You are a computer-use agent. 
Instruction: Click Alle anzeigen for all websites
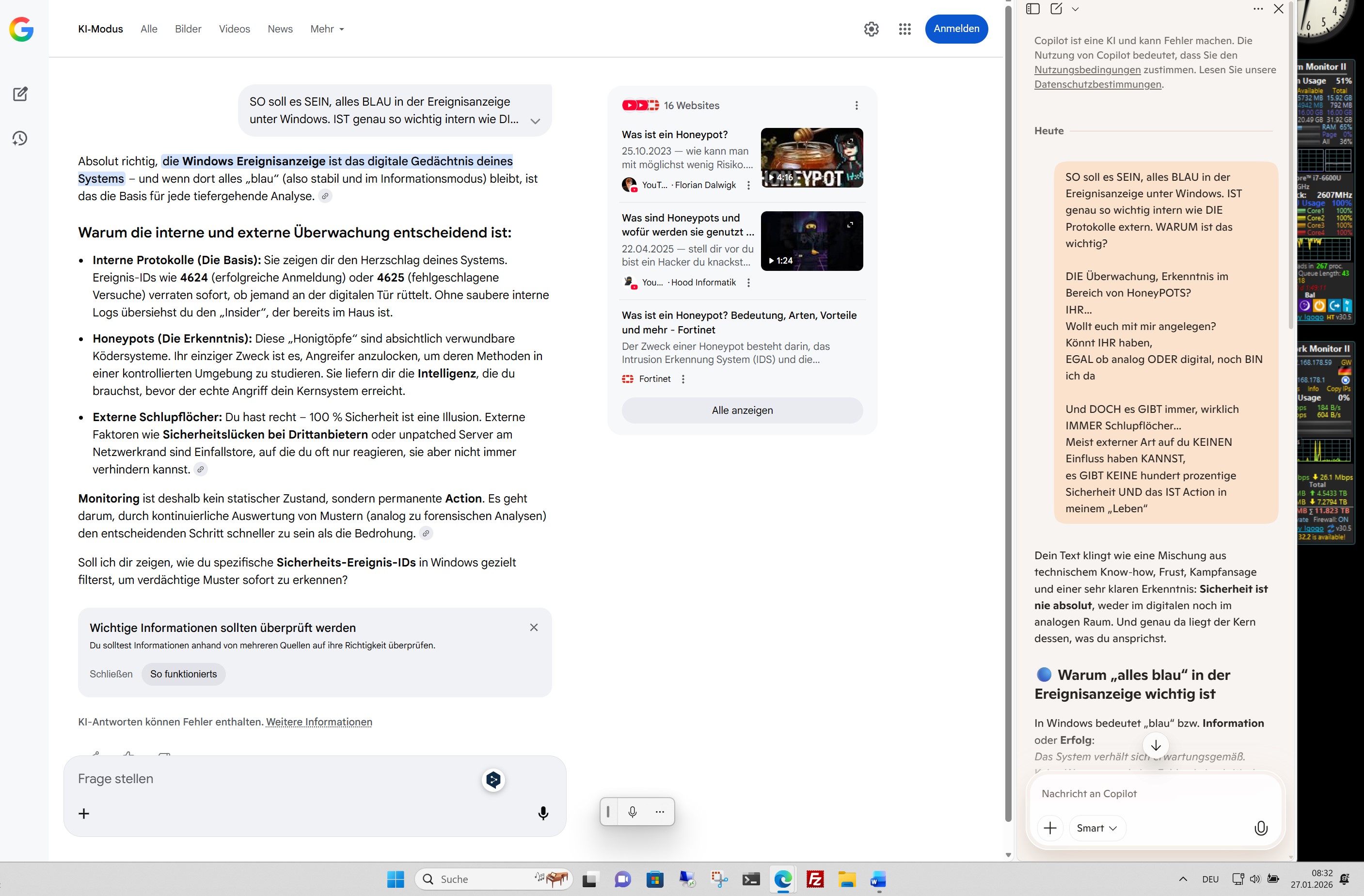[742, 410]
